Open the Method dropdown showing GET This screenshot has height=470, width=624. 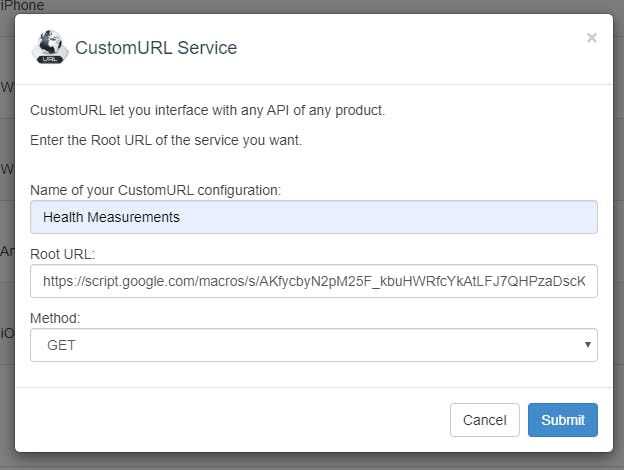pos(313,345)
